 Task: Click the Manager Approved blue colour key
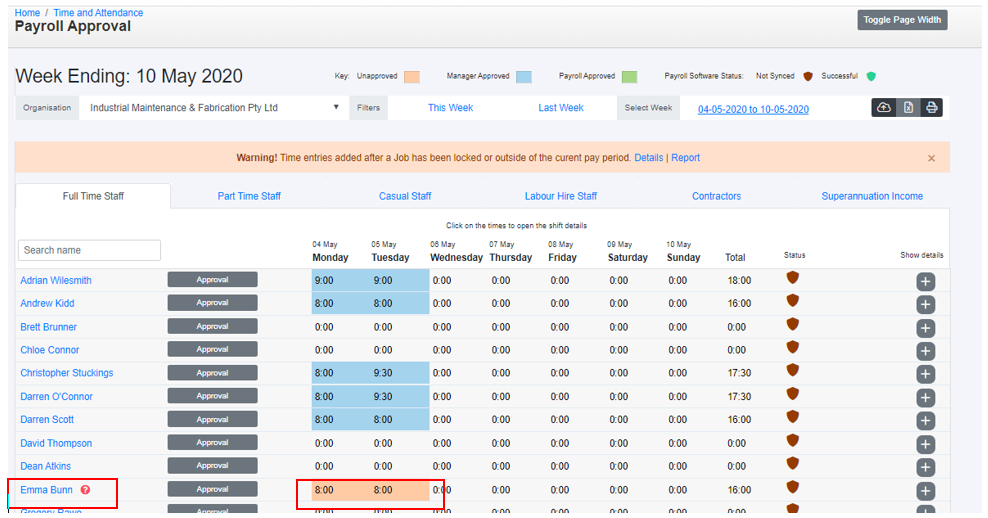[524, 77]
